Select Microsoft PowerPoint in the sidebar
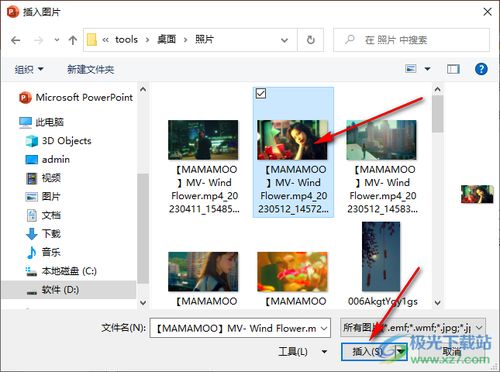 coord(76,97)
